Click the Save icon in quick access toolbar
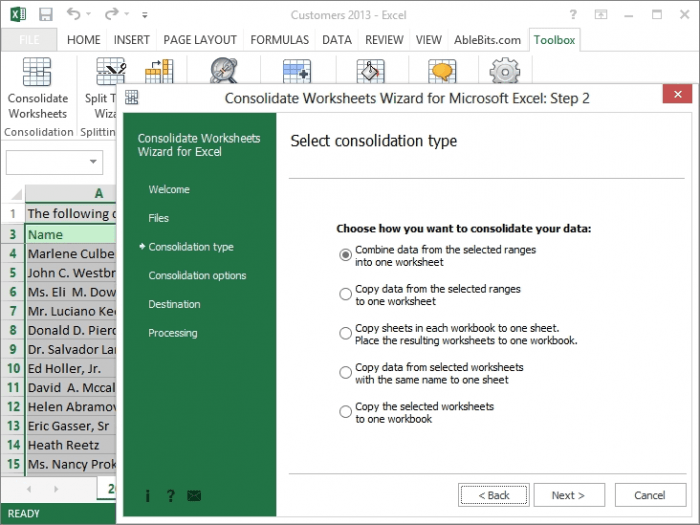The height and width of the screenshot is (525, 700). tap(45, 15)
